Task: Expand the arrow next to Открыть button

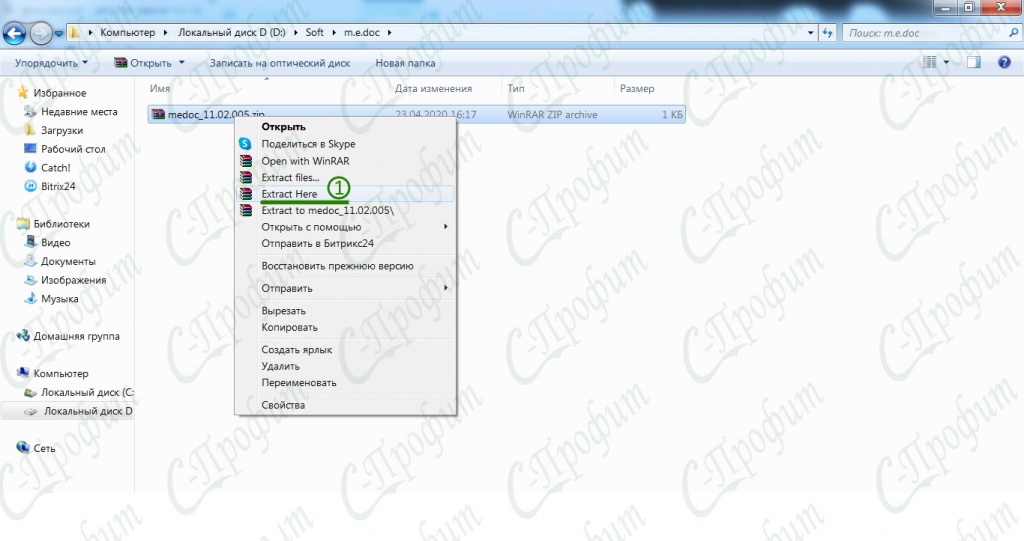Action: pos(182,63)
